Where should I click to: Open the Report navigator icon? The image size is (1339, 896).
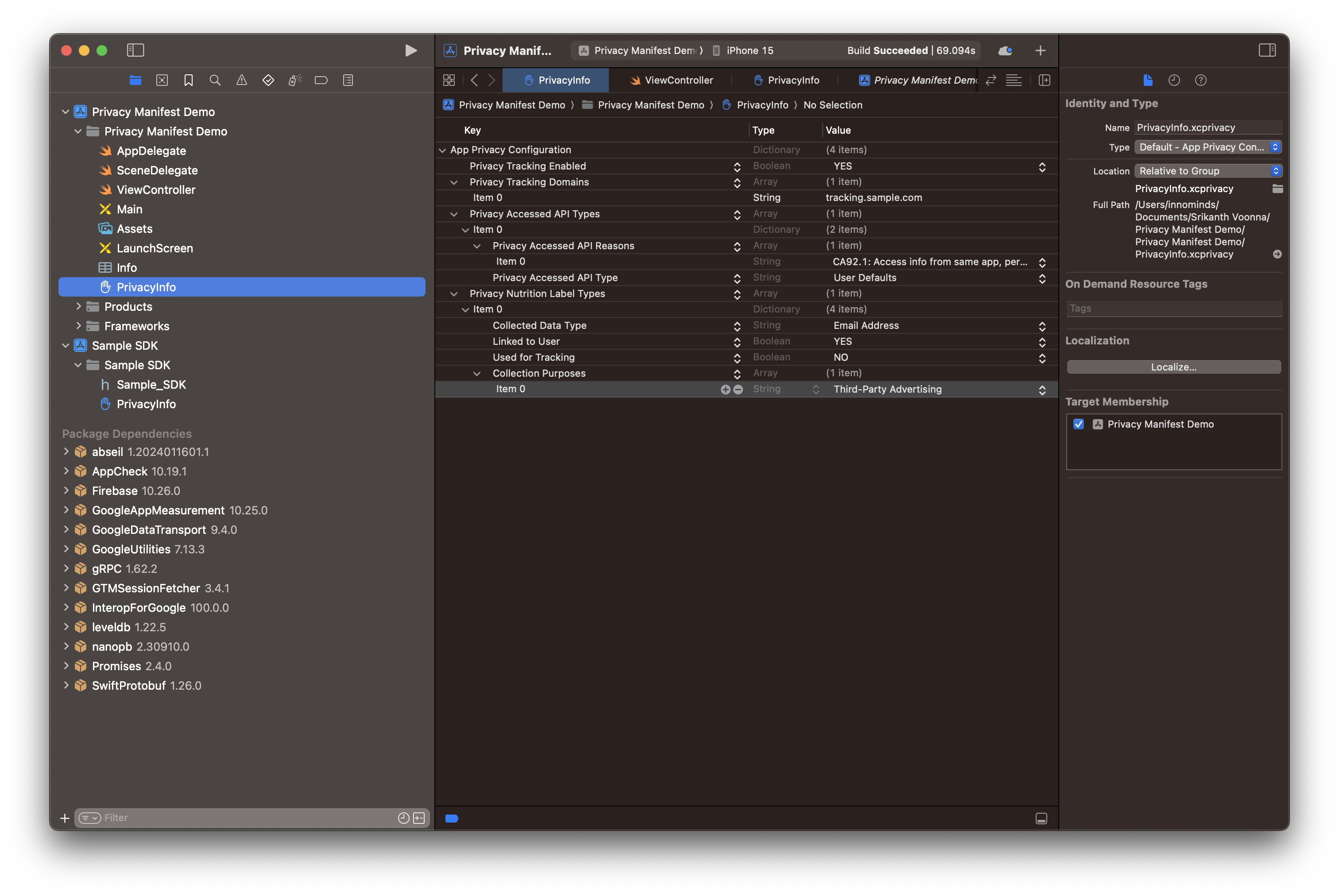(x=348, y=80)
